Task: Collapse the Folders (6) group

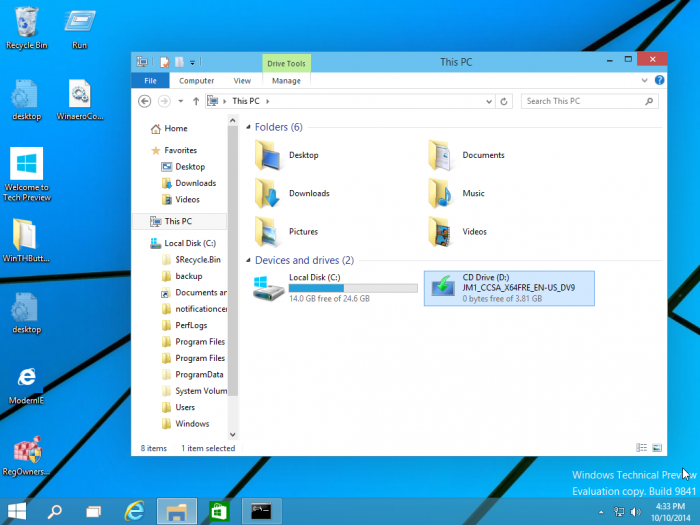Action: point(247,127)
